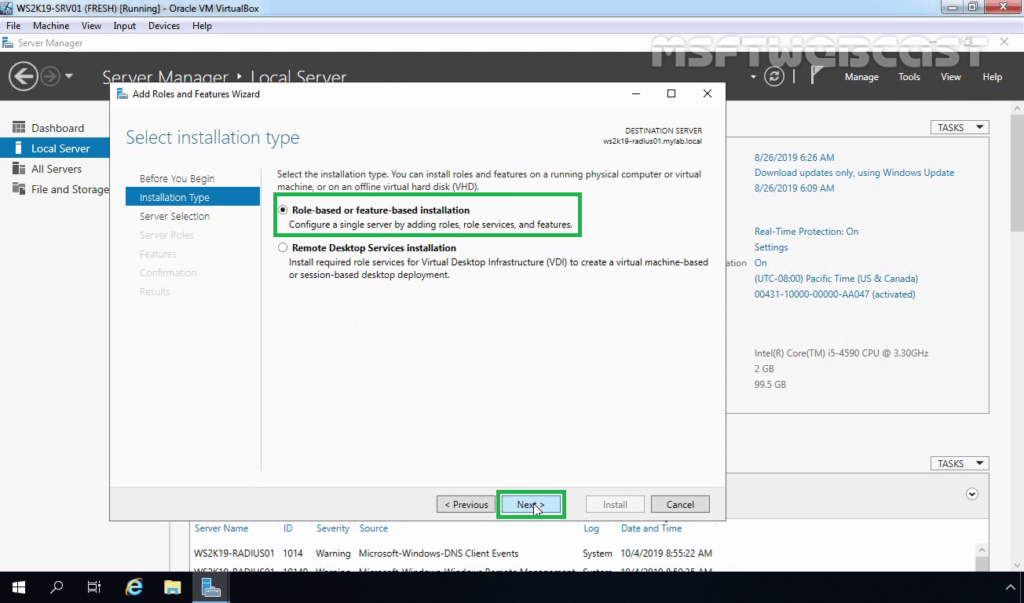The height and width of the screenshot is (603, 1024).
Task: Select Installation Type wizard step
Action: point(193,197)
